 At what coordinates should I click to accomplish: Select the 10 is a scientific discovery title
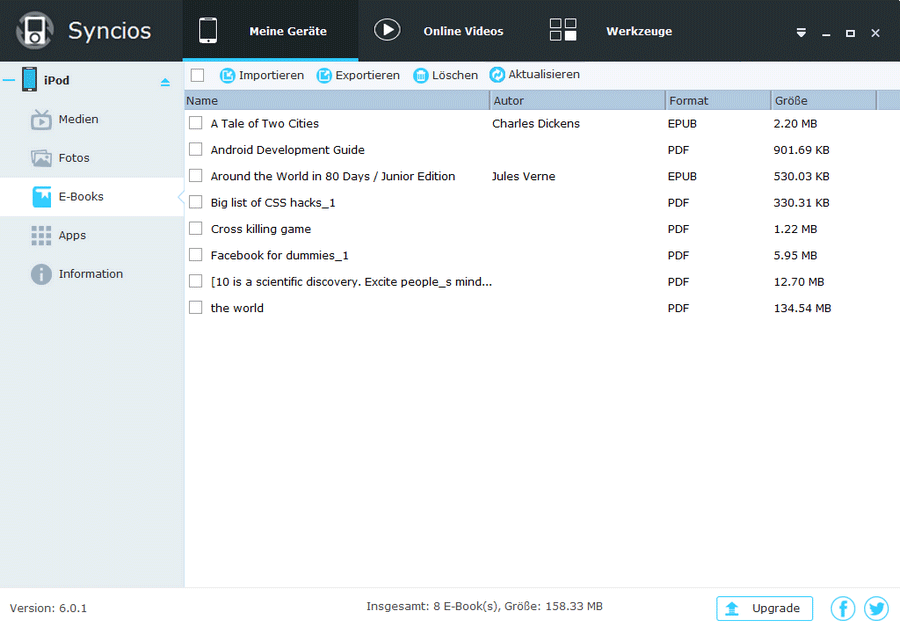[351, 282]
